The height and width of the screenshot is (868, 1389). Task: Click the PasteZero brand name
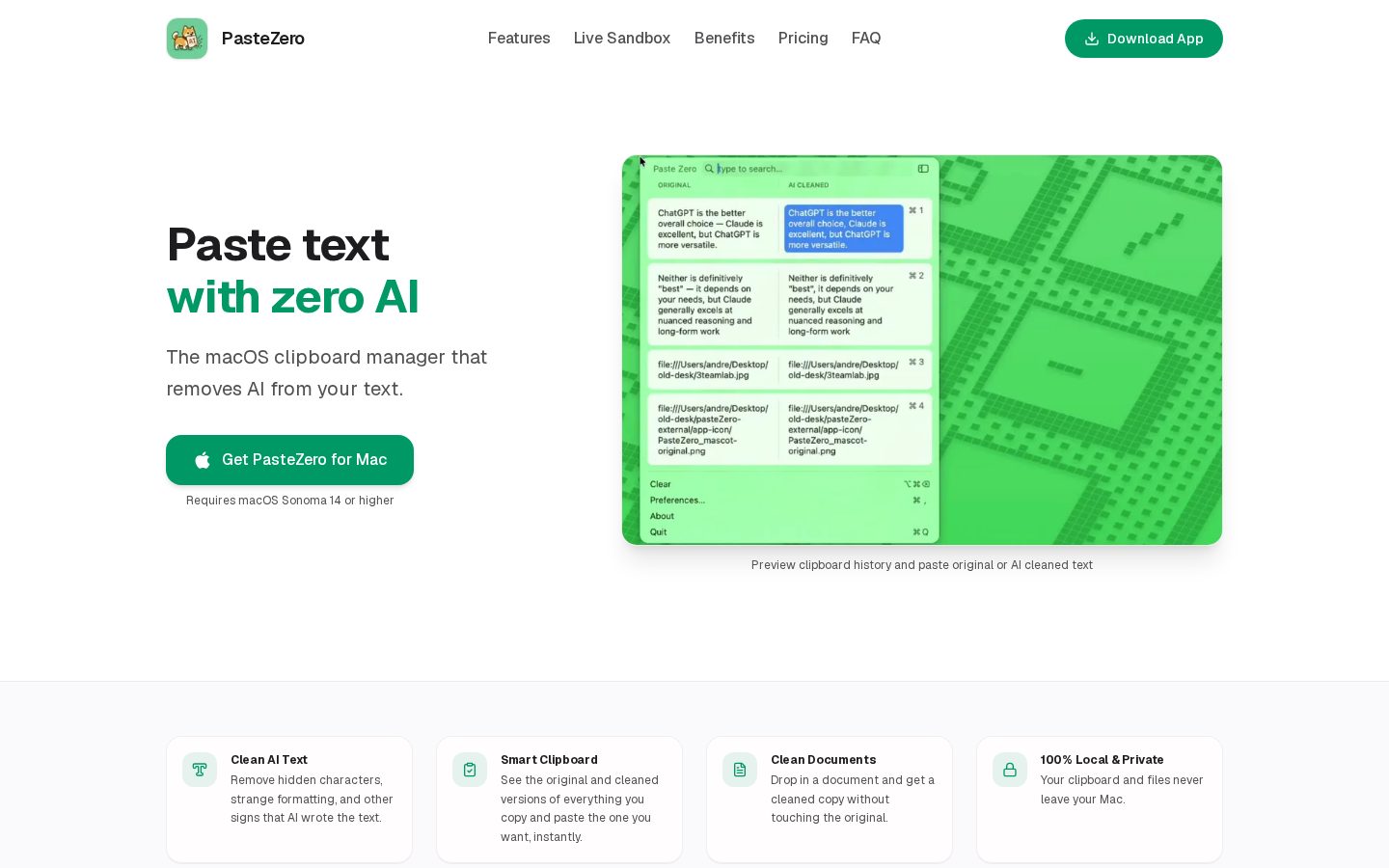[x=263, y=39]
